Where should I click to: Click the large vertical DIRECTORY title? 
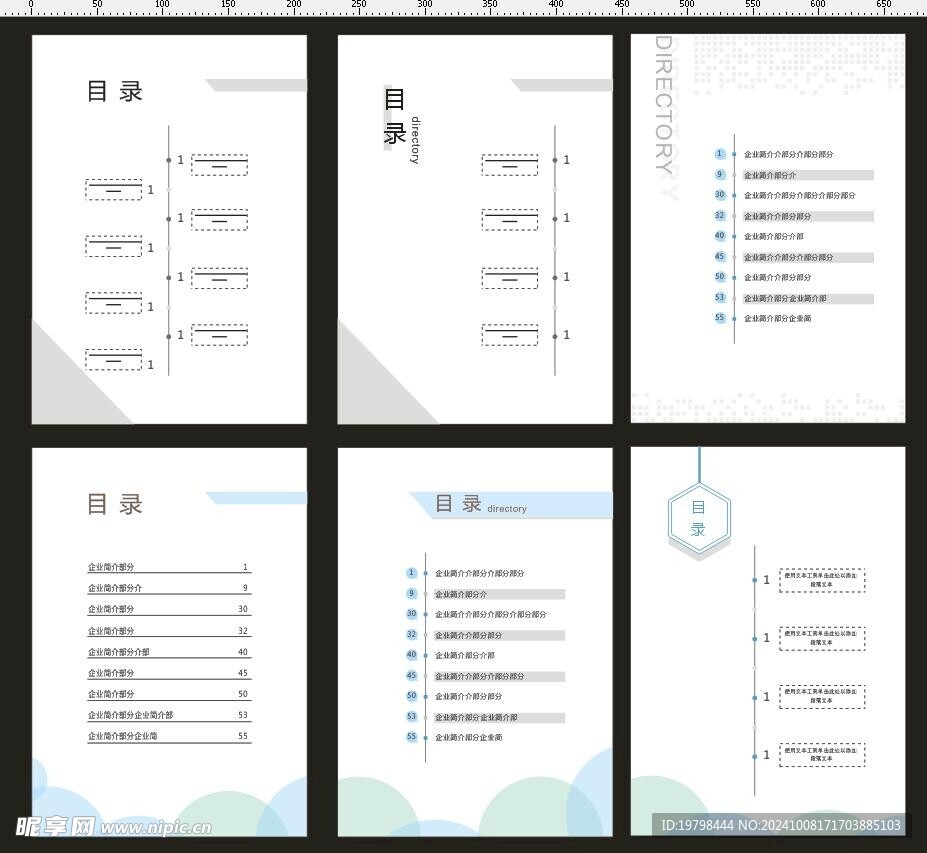coord(665,105)
